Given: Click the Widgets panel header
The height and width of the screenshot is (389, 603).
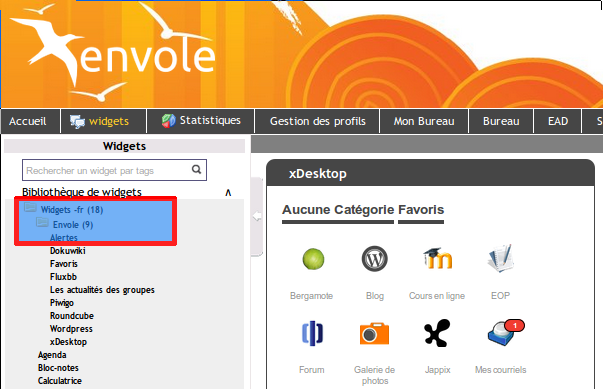Looking at the screenshot, I should (x=124, y=146).
